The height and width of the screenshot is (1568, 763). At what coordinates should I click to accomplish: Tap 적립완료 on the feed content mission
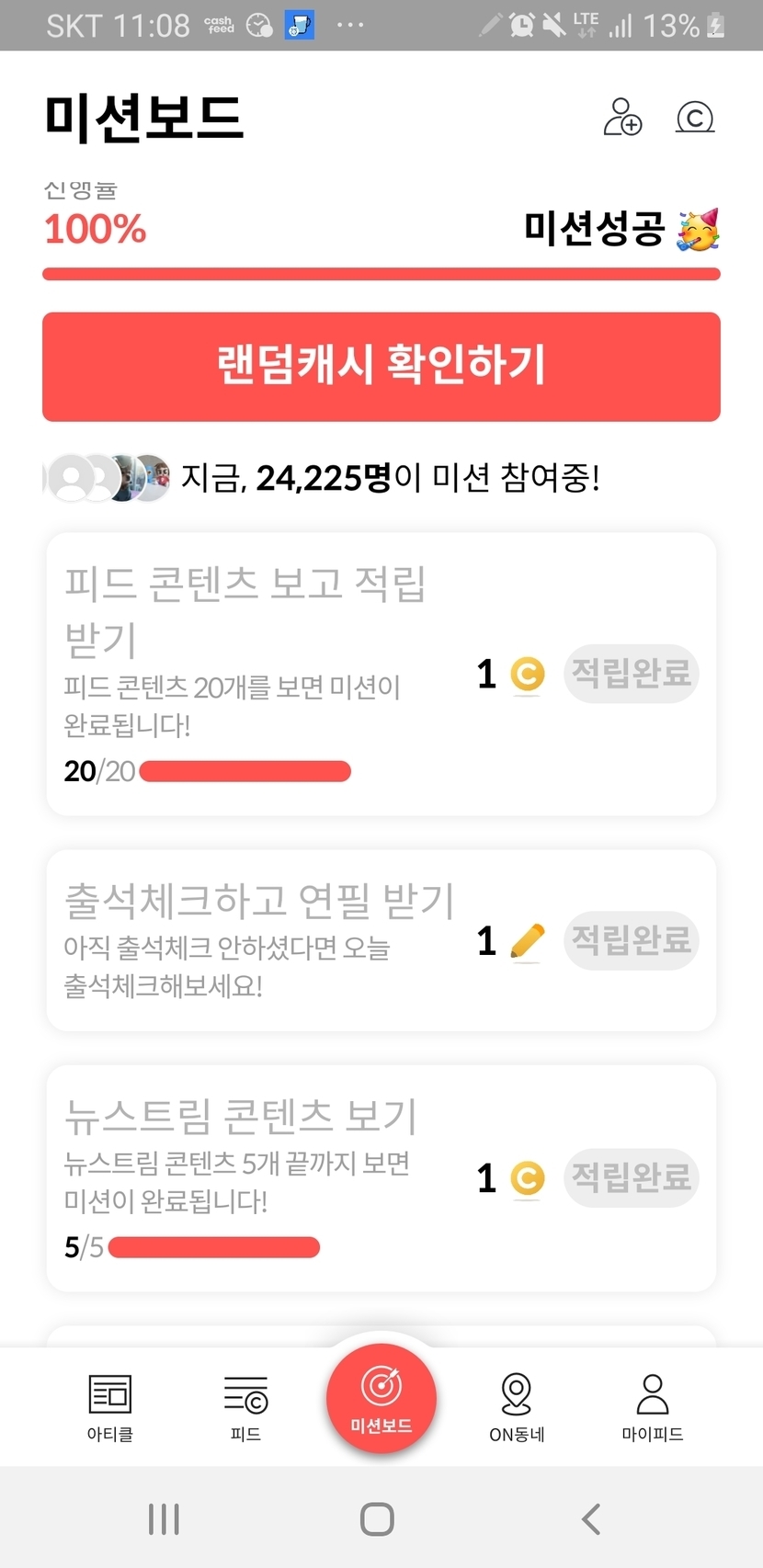tap(632, 674)
